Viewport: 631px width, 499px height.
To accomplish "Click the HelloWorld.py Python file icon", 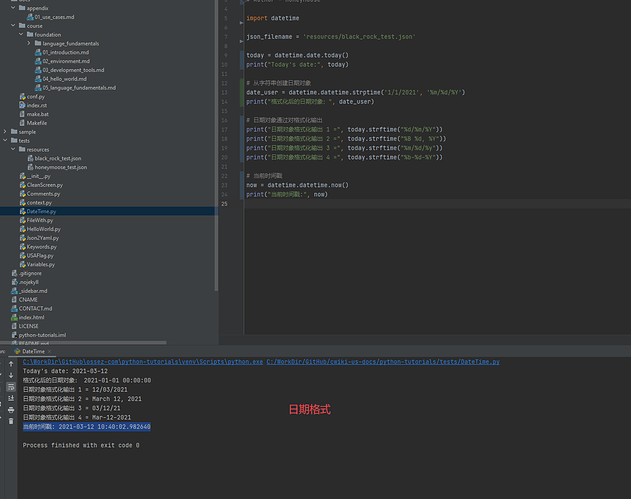I will click(x=23, y=229).
